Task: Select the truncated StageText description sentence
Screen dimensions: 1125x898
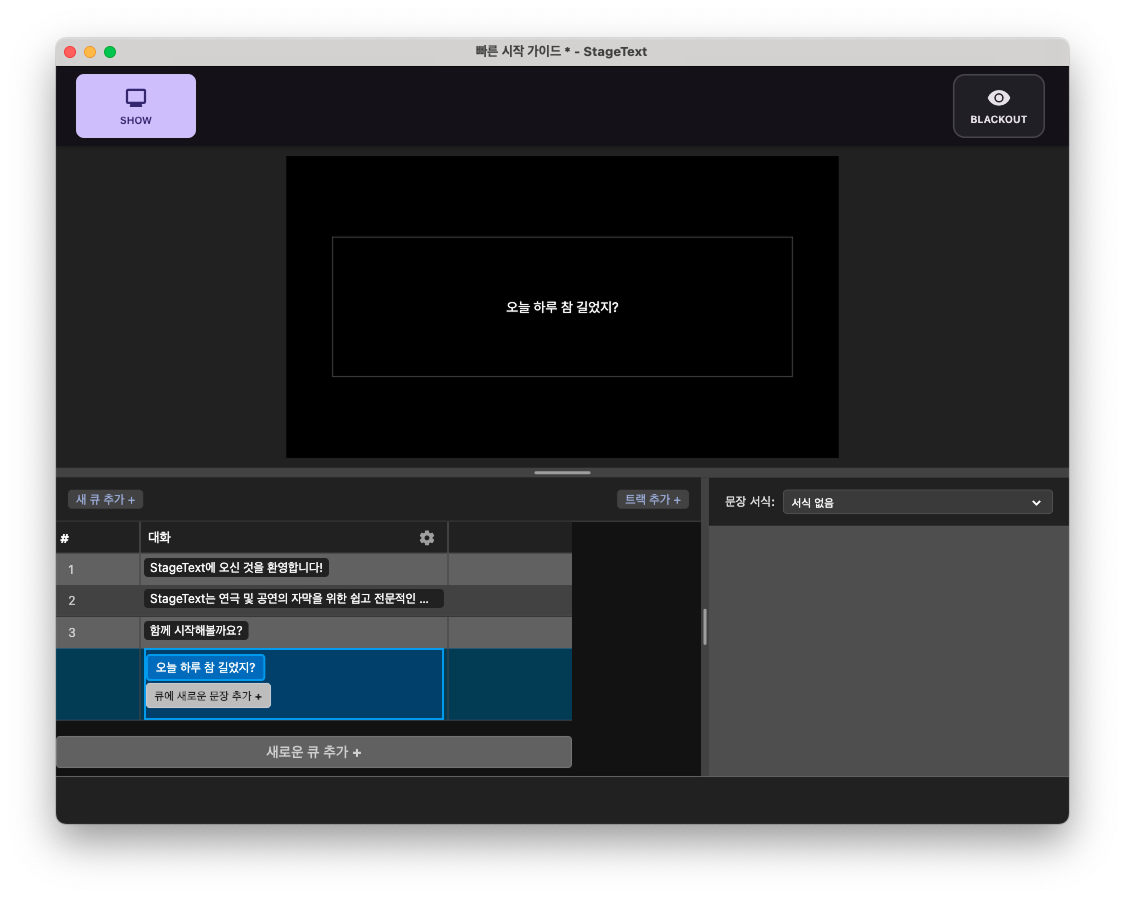Action: pyautogui.click(x=294, y=599)
